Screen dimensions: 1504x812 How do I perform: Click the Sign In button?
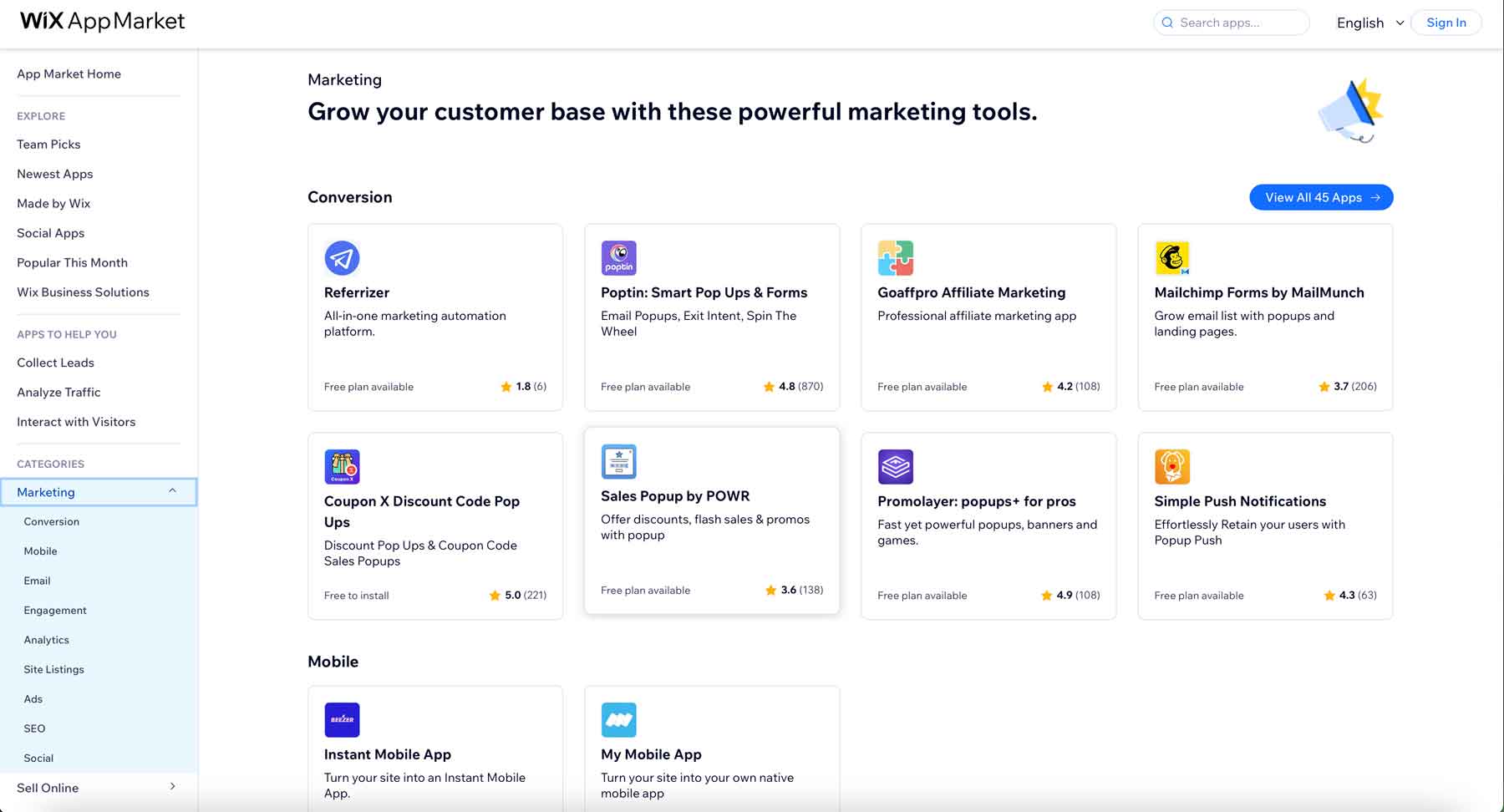click(1446, 23)
